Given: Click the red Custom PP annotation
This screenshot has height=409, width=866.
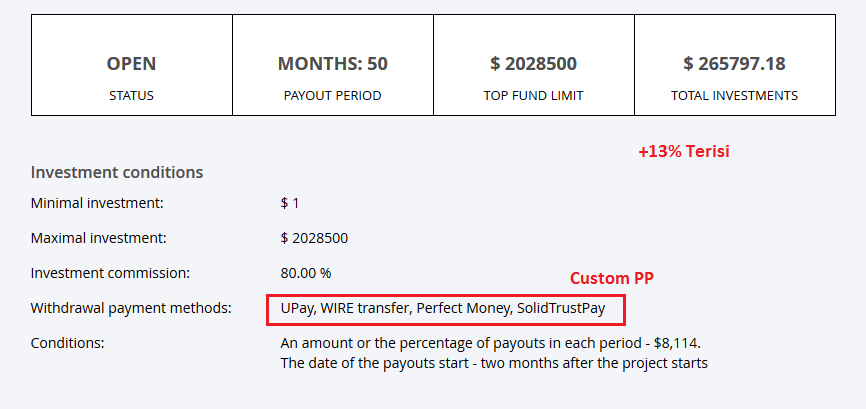Looking at the screenshot, I should tap(611, 278).
